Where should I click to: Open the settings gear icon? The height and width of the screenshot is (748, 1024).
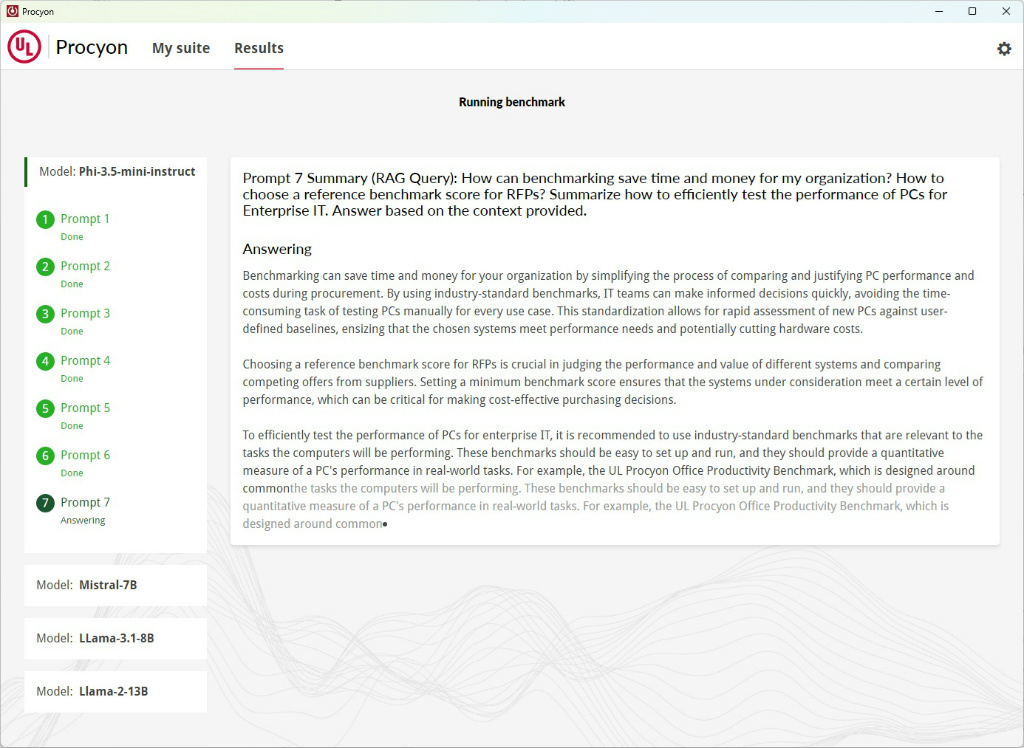click(1004, 48)
